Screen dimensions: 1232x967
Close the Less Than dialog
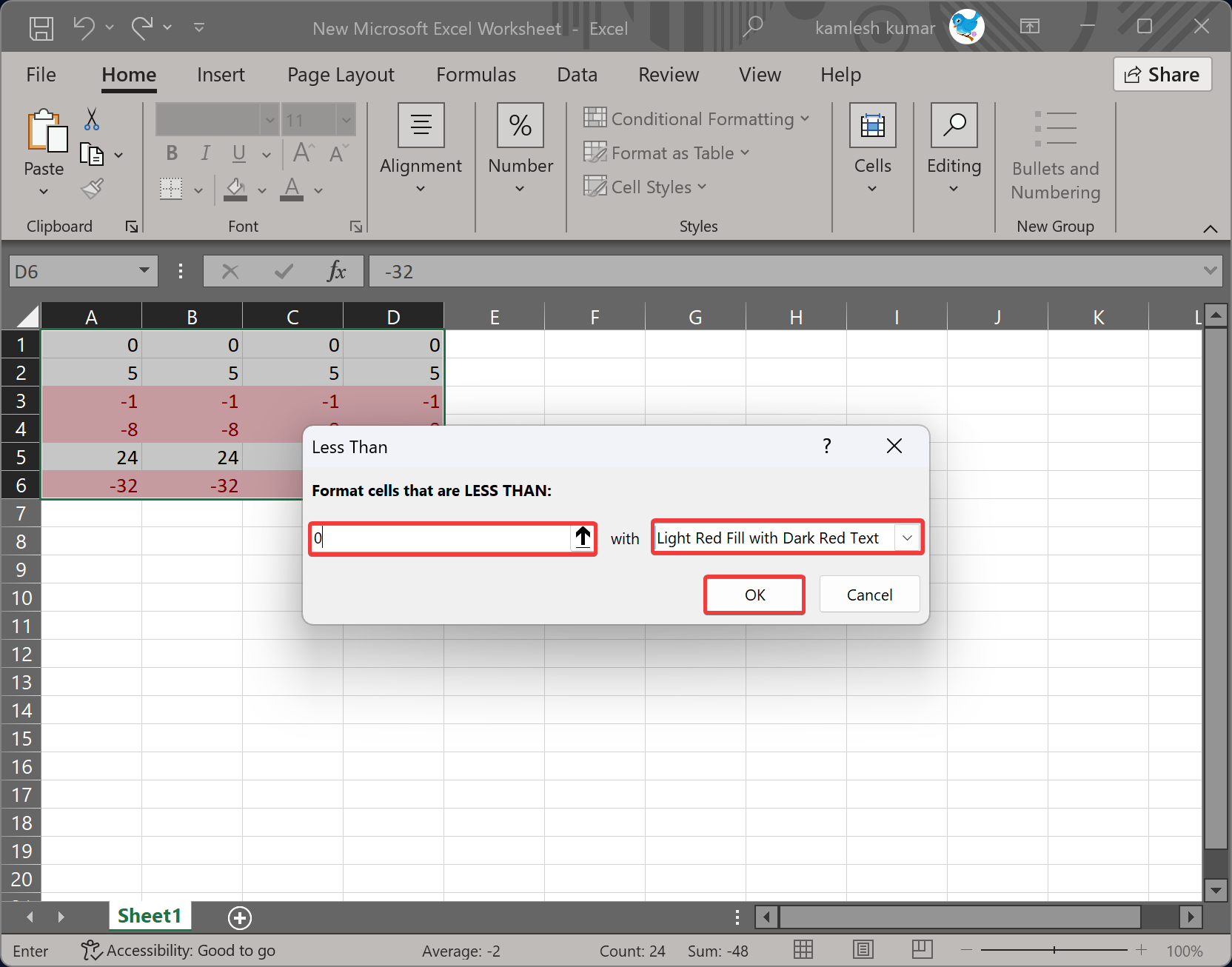coord(894,446)
